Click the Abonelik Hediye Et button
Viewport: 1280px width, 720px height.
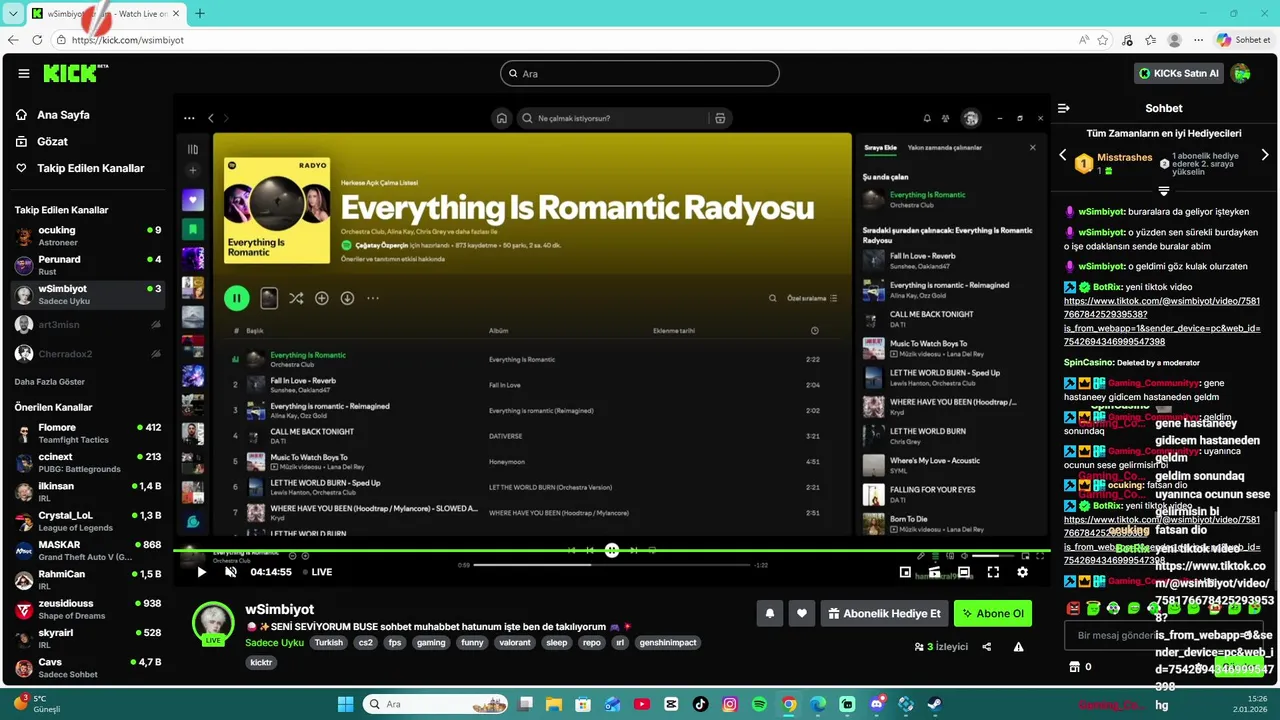(884, 613)
